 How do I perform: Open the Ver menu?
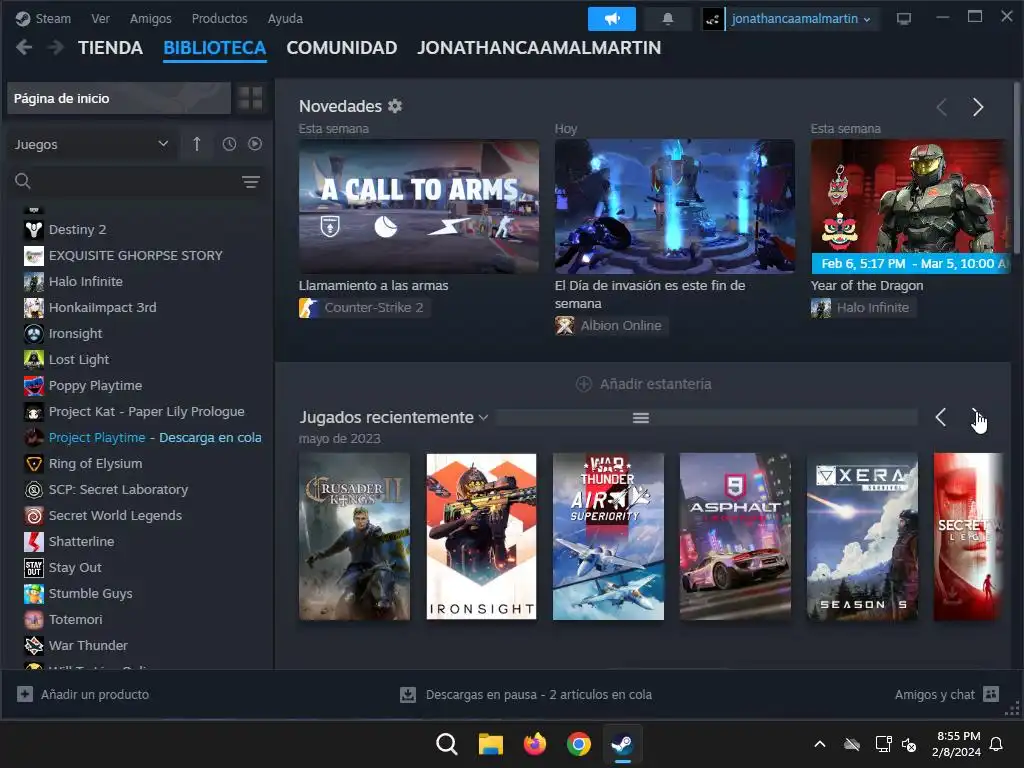[100, 18]
